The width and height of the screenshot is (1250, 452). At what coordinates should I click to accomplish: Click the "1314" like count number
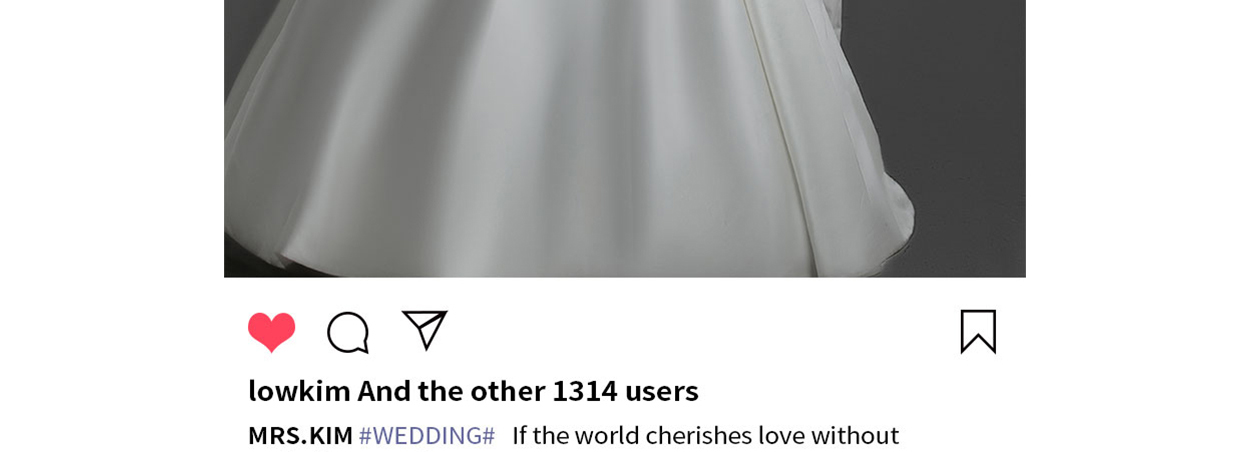(585, 390)
